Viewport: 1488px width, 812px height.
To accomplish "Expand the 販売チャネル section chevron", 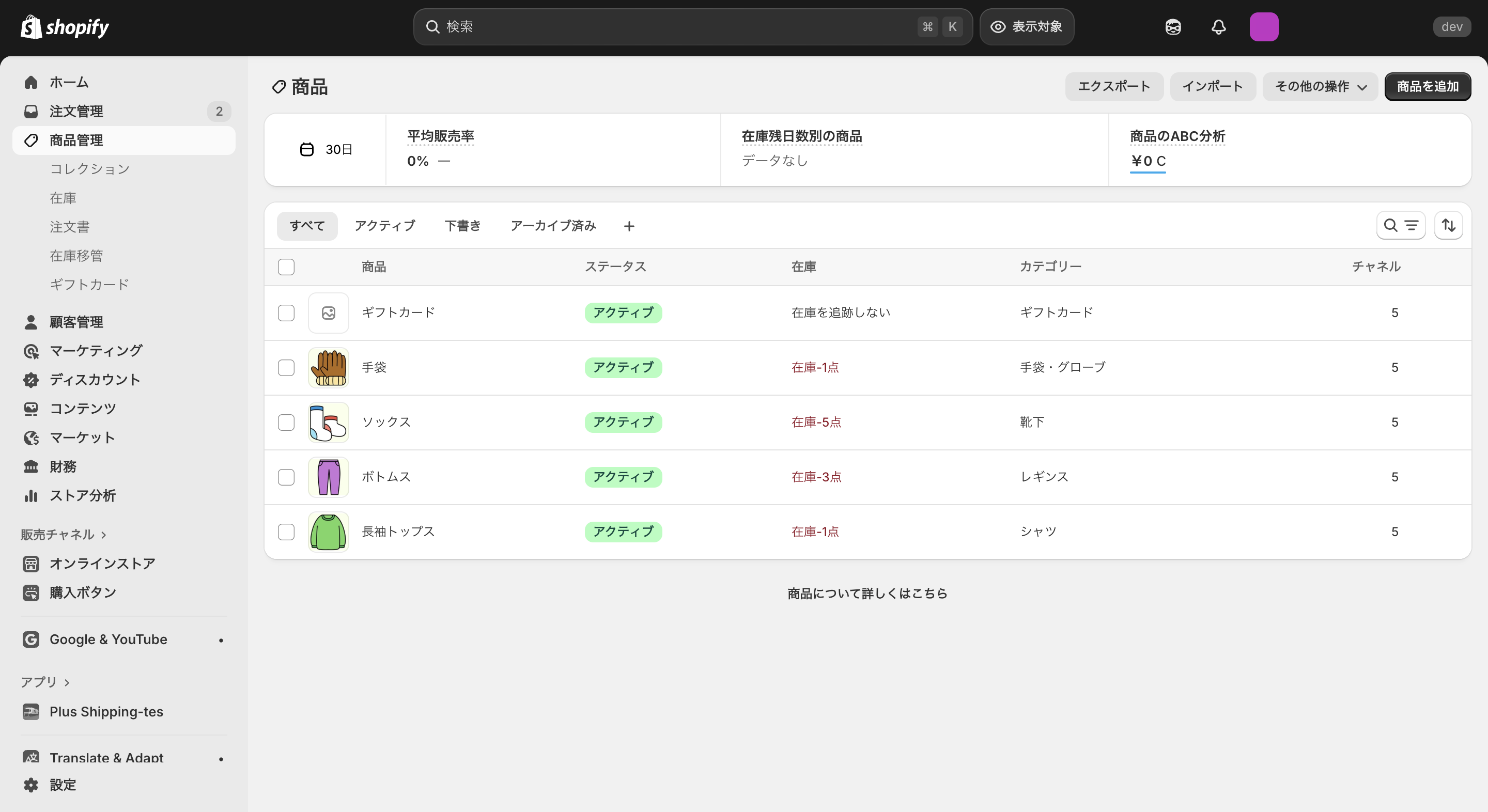I will (104, 535).
